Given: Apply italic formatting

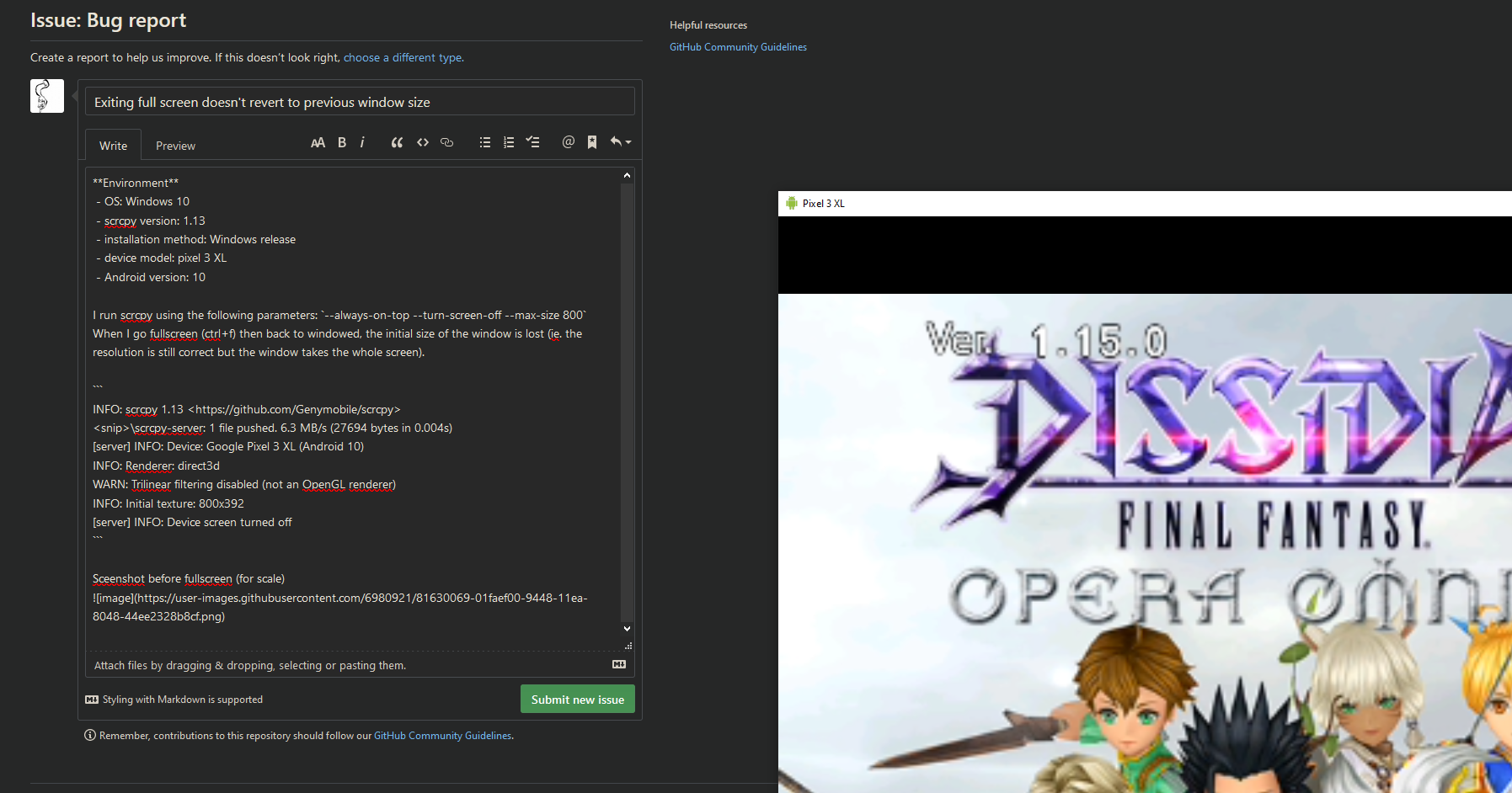Looking at the screenshot, I should coord(362,142).
